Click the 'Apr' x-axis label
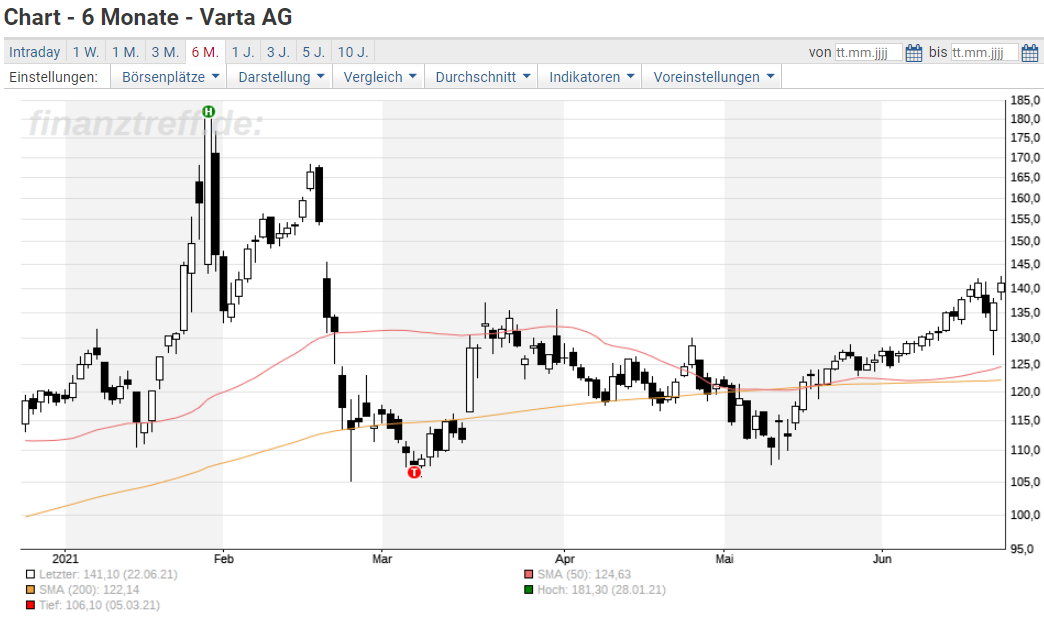1044x617 pixels. [x=565, y=559]
